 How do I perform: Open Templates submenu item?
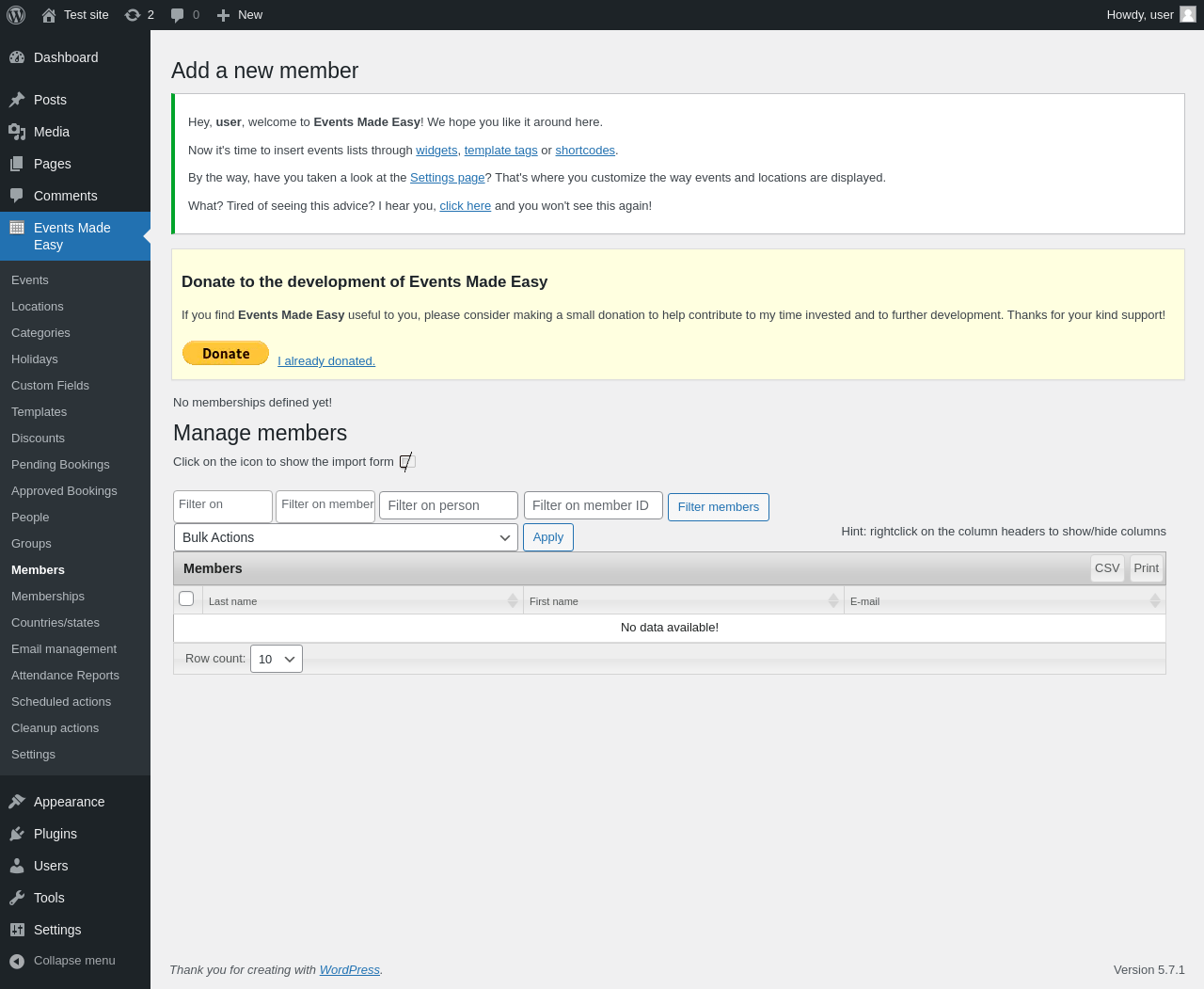point(40,412)
